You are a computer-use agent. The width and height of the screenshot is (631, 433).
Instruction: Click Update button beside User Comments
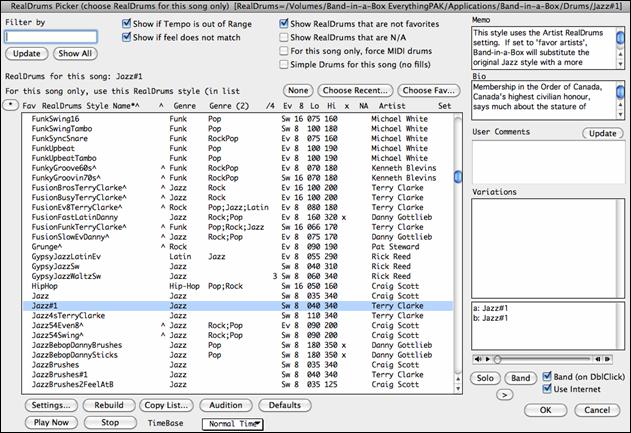pos(602,133)
